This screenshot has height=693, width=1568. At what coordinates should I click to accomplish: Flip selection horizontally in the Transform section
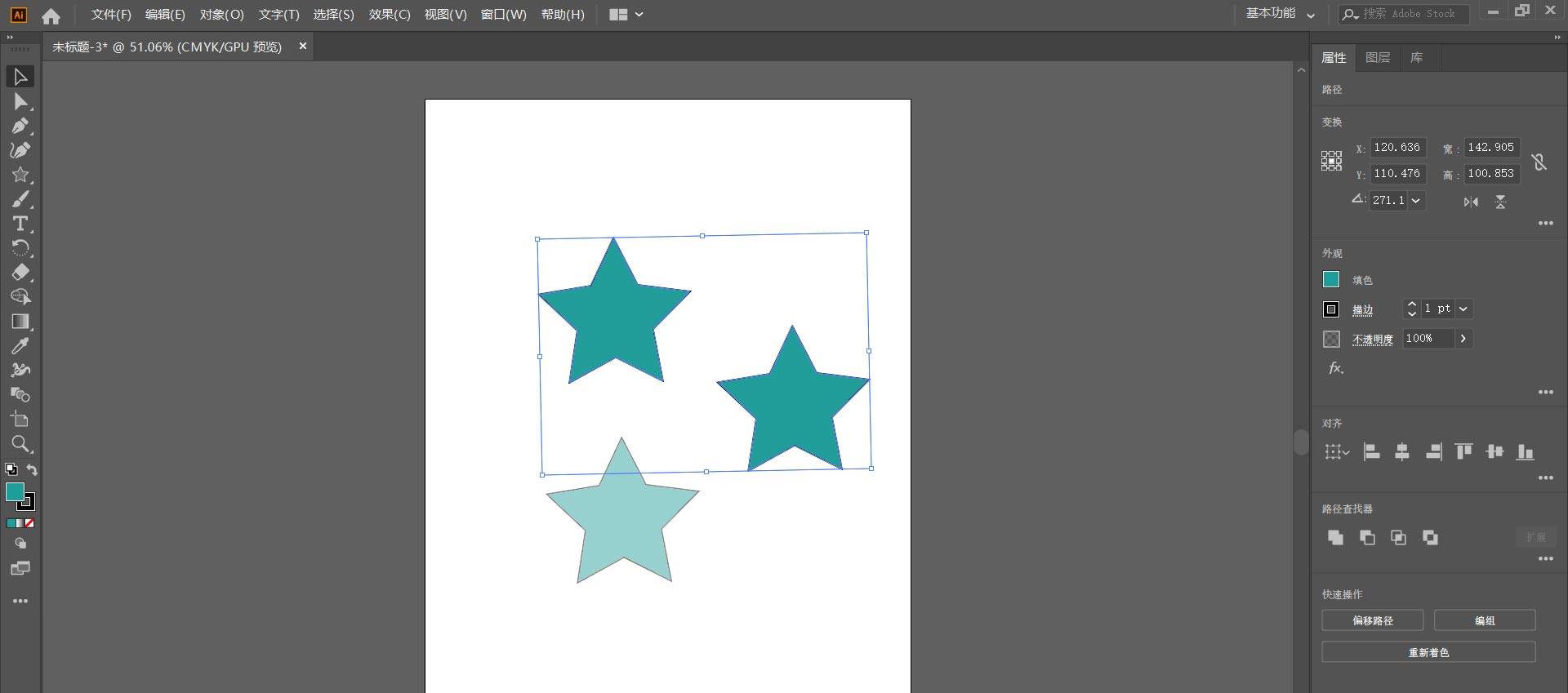click(x=1471, y=202)
